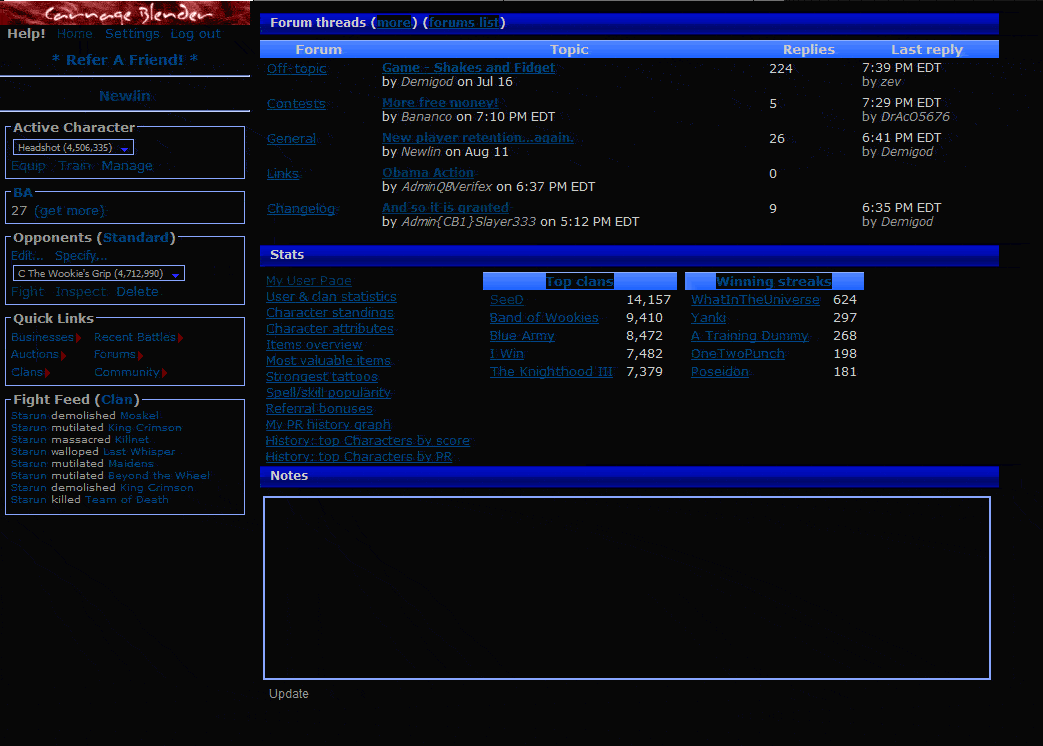Image resolution: width=1043 pixels, height=746 pixels.
Task: Open Items overview link
Action: coord(314,344)
